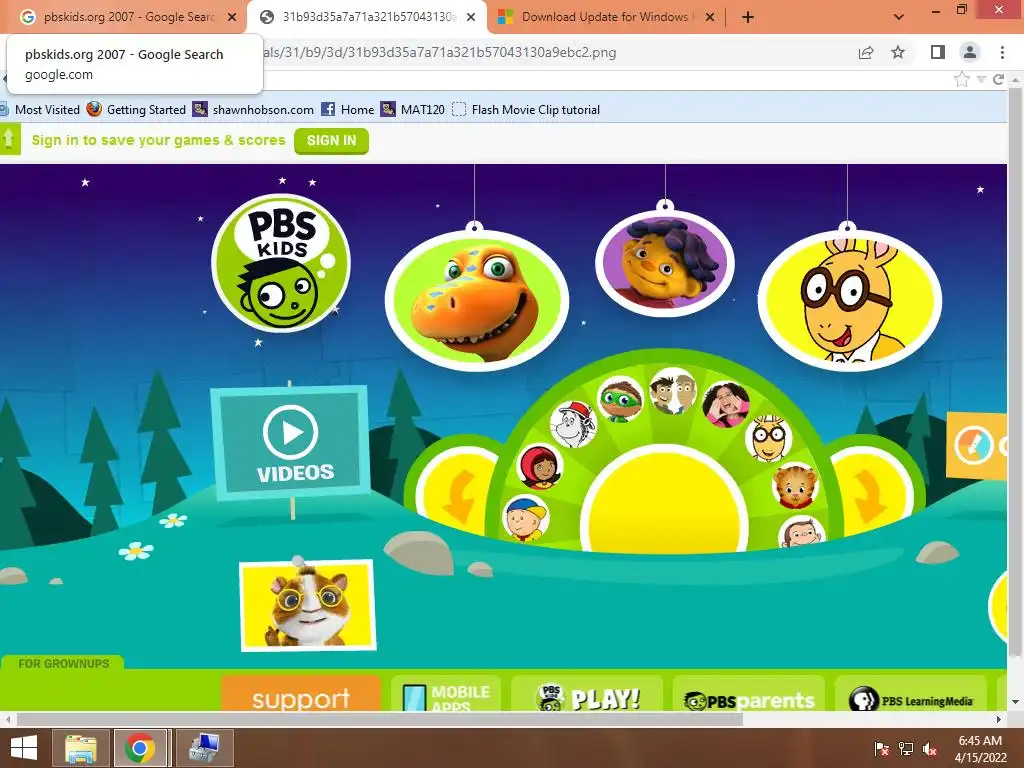Click the horizontal scrollbar right arrow
1024x768 pixels.
click(x=999, y=719)
